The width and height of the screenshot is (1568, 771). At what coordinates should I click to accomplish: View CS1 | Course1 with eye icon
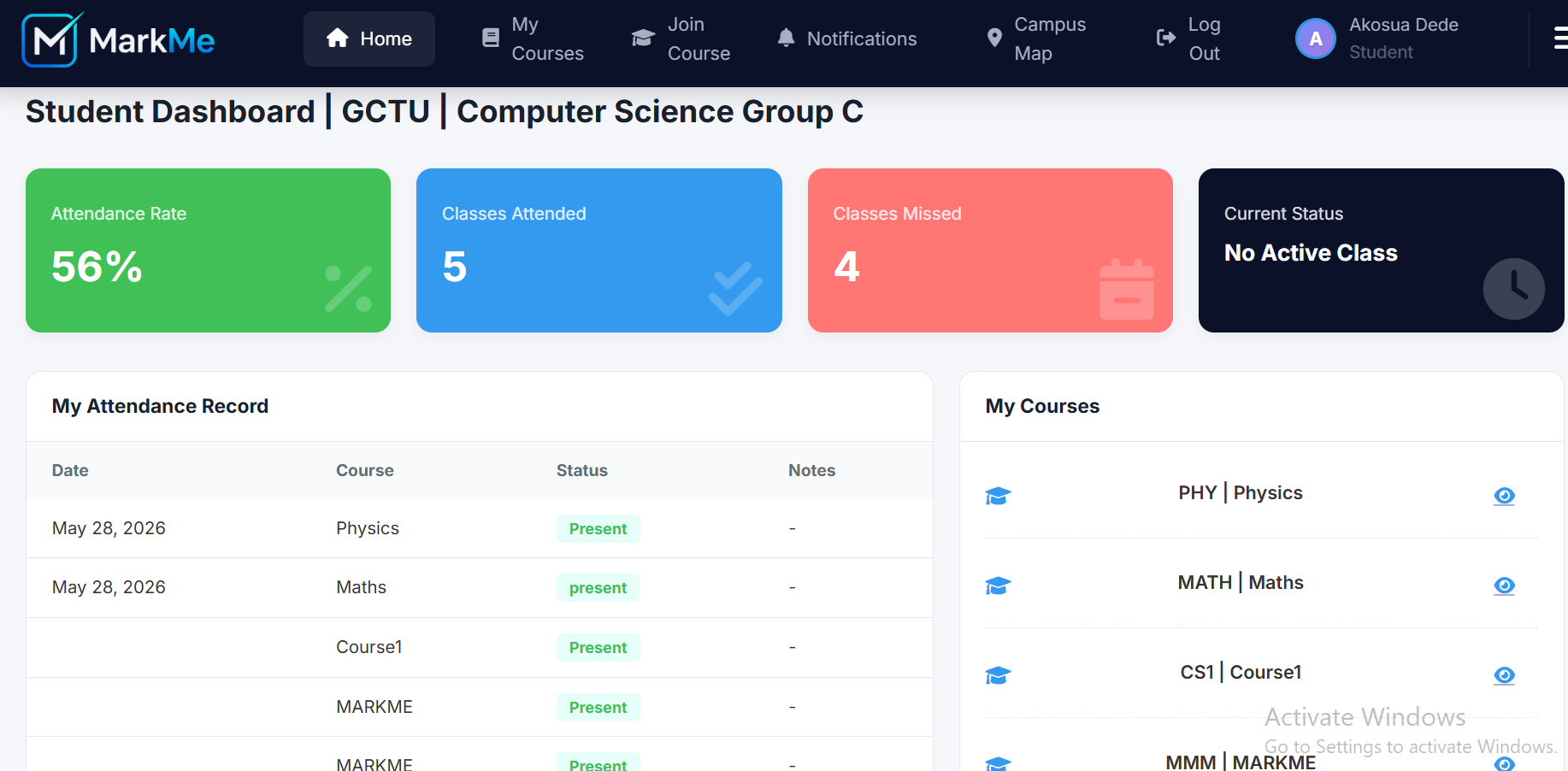tap(1505, 675)
